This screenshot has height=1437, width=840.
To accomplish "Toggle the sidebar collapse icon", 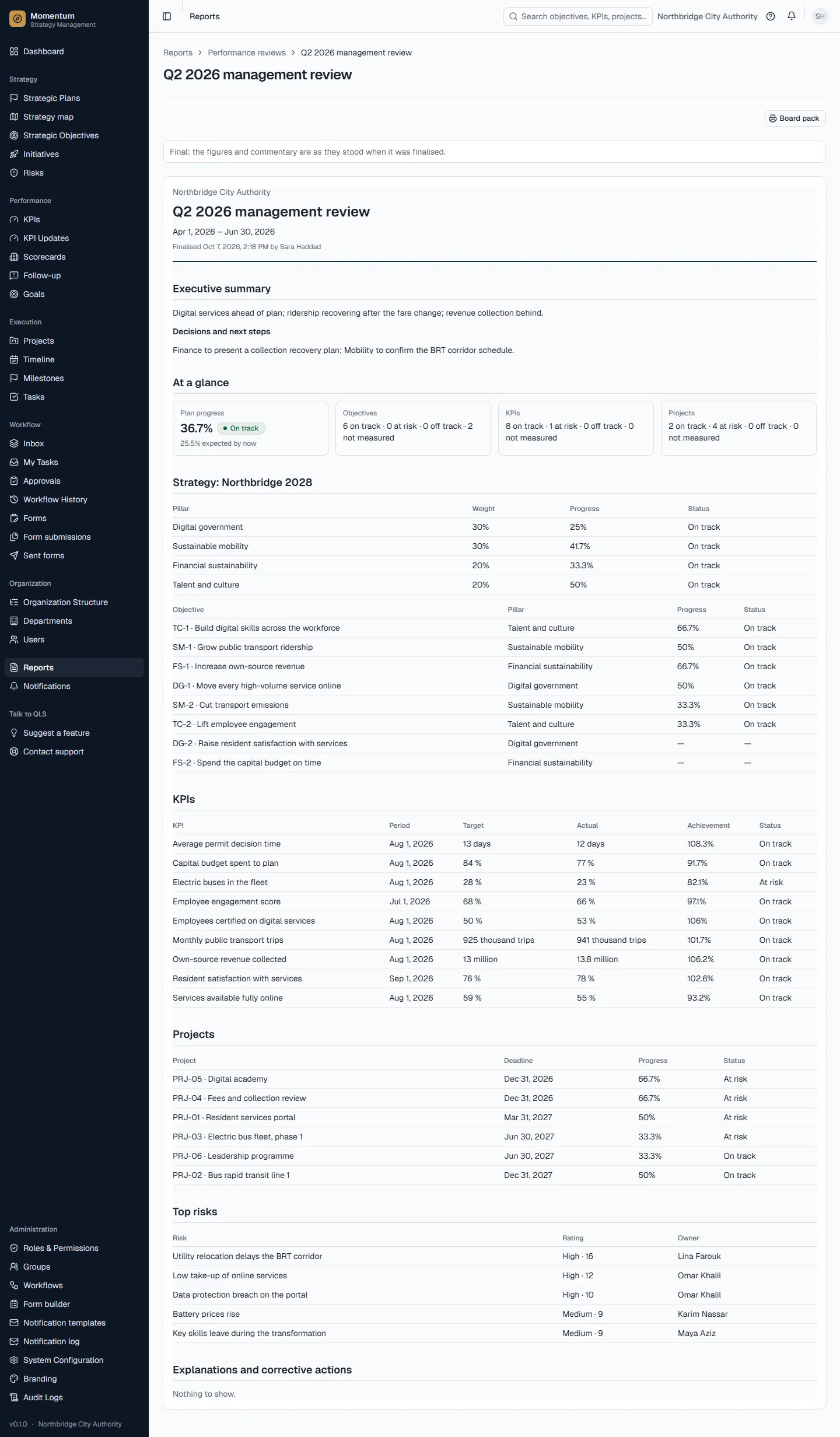I will (167, 16).
